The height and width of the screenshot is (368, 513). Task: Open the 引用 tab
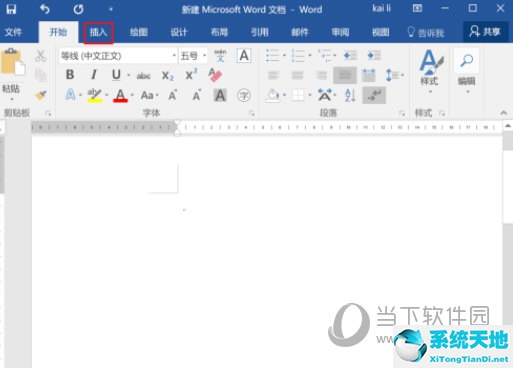click(260, 32)
